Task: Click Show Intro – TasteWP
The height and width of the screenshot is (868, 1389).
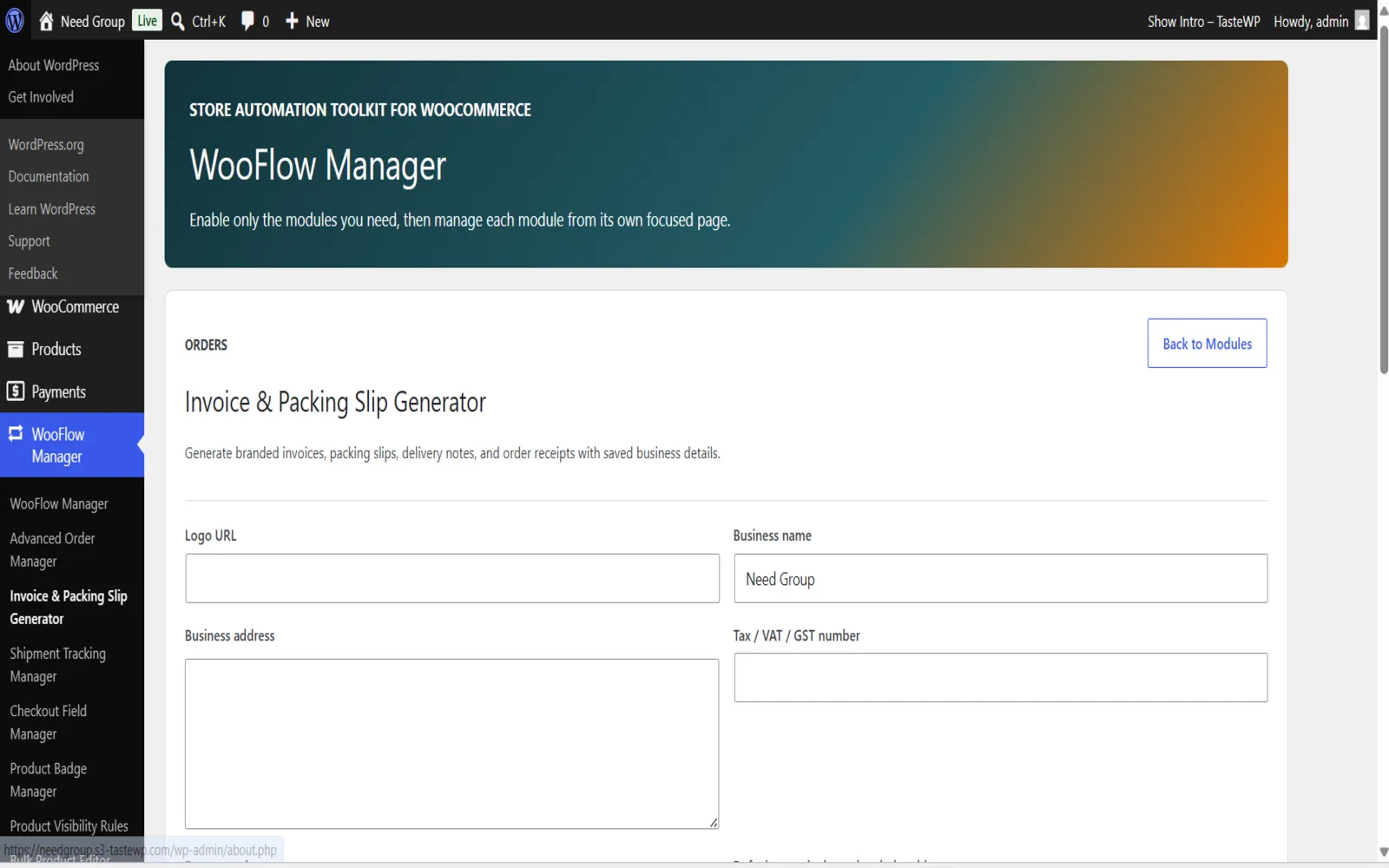Action: coord(1203,21)
